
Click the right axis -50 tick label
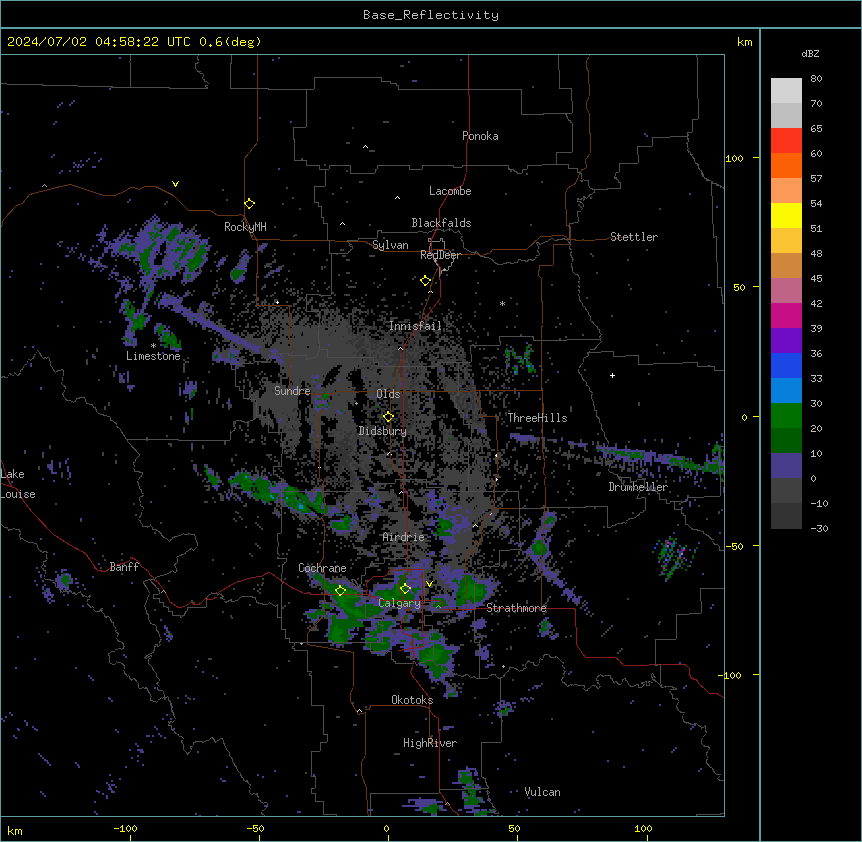[734, 546]
